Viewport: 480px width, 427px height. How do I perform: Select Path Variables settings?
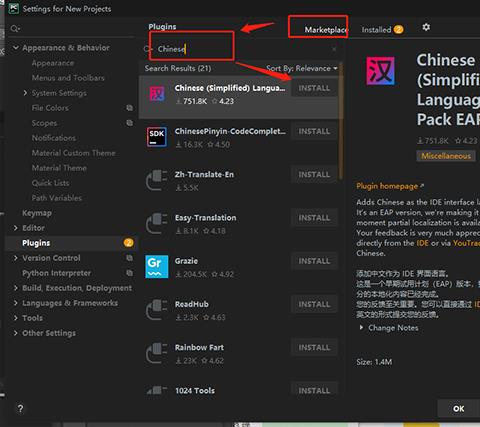(x=57, y=198)
